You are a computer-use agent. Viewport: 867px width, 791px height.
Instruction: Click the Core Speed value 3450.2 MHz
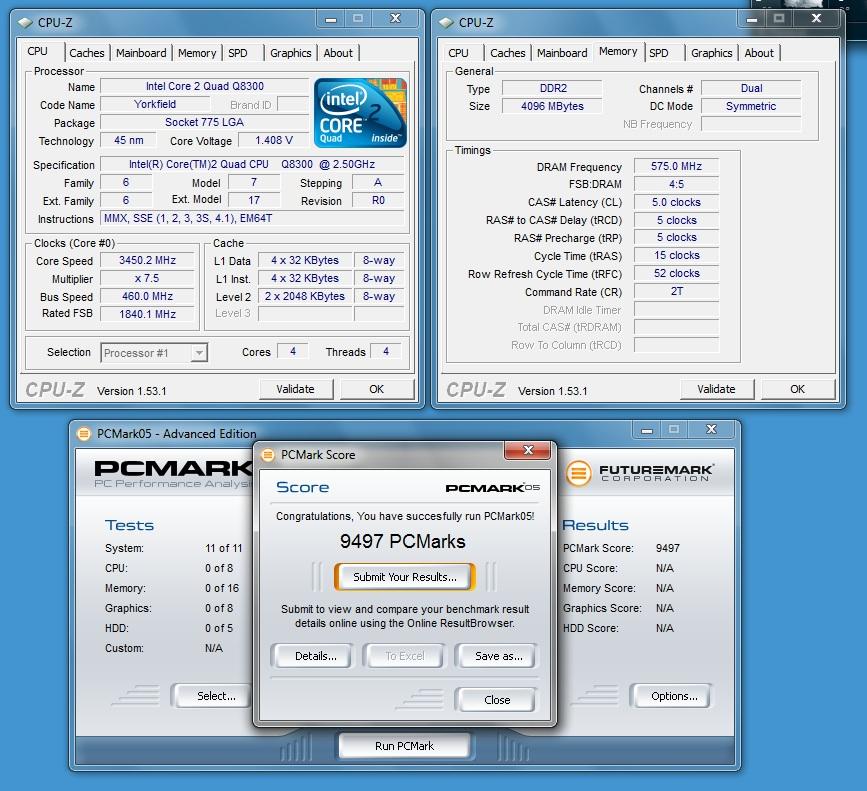[x=148, y=260]
